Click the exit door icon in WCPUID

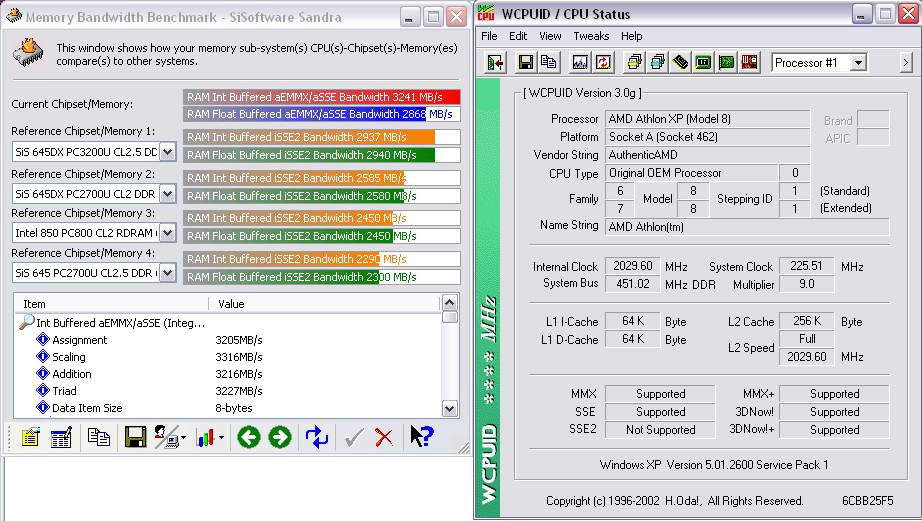click(x=496, y=63)
